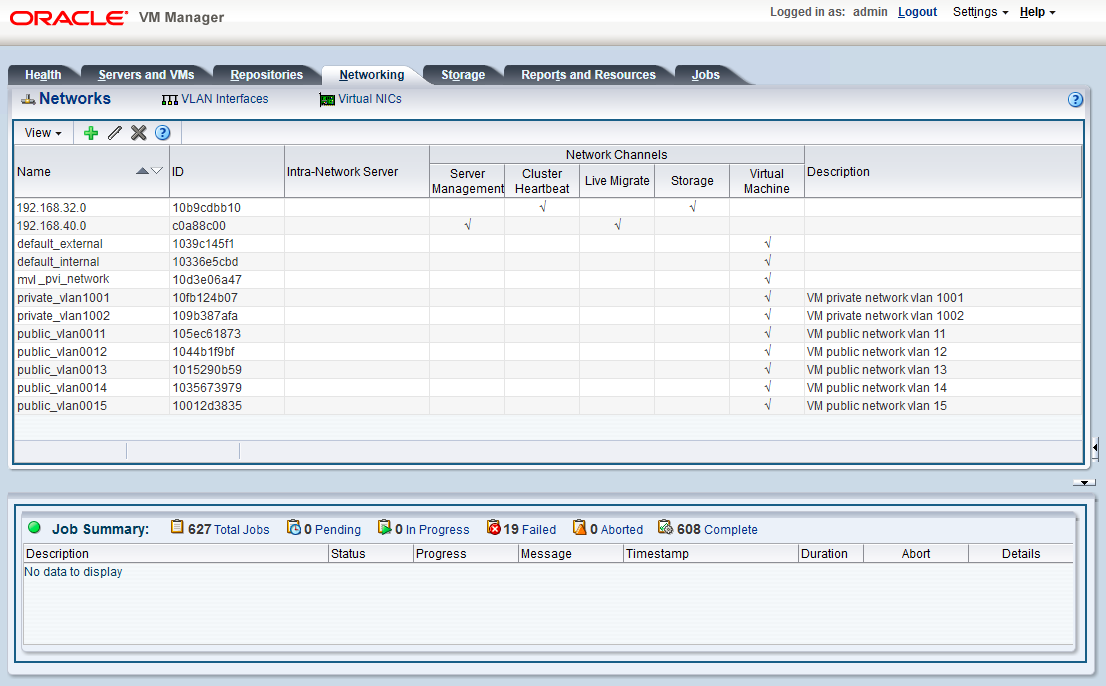This screenshot has width=1106, height=686.
Task: Click the VLAN Interfaces network icon
Action: tap(169, 99)
